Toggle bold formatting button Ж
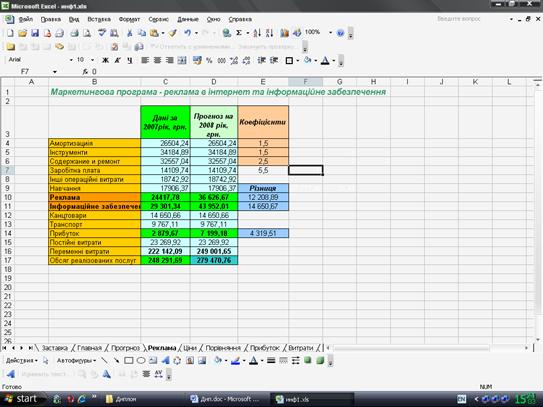Image resolution: width=543 pixels, height=407 pixels. (105, 61)
